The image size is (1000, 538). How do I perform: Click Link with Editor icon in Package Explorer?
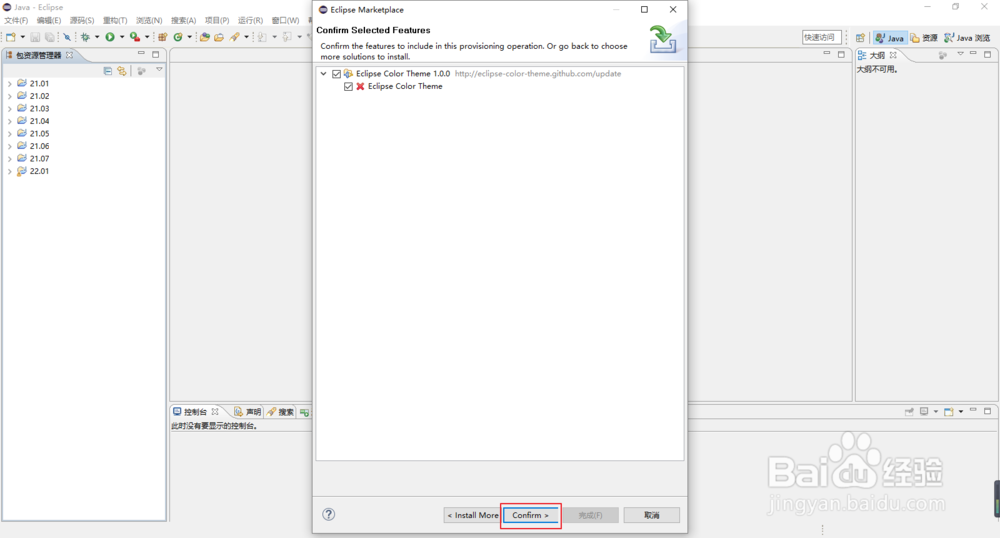point(122,71)
